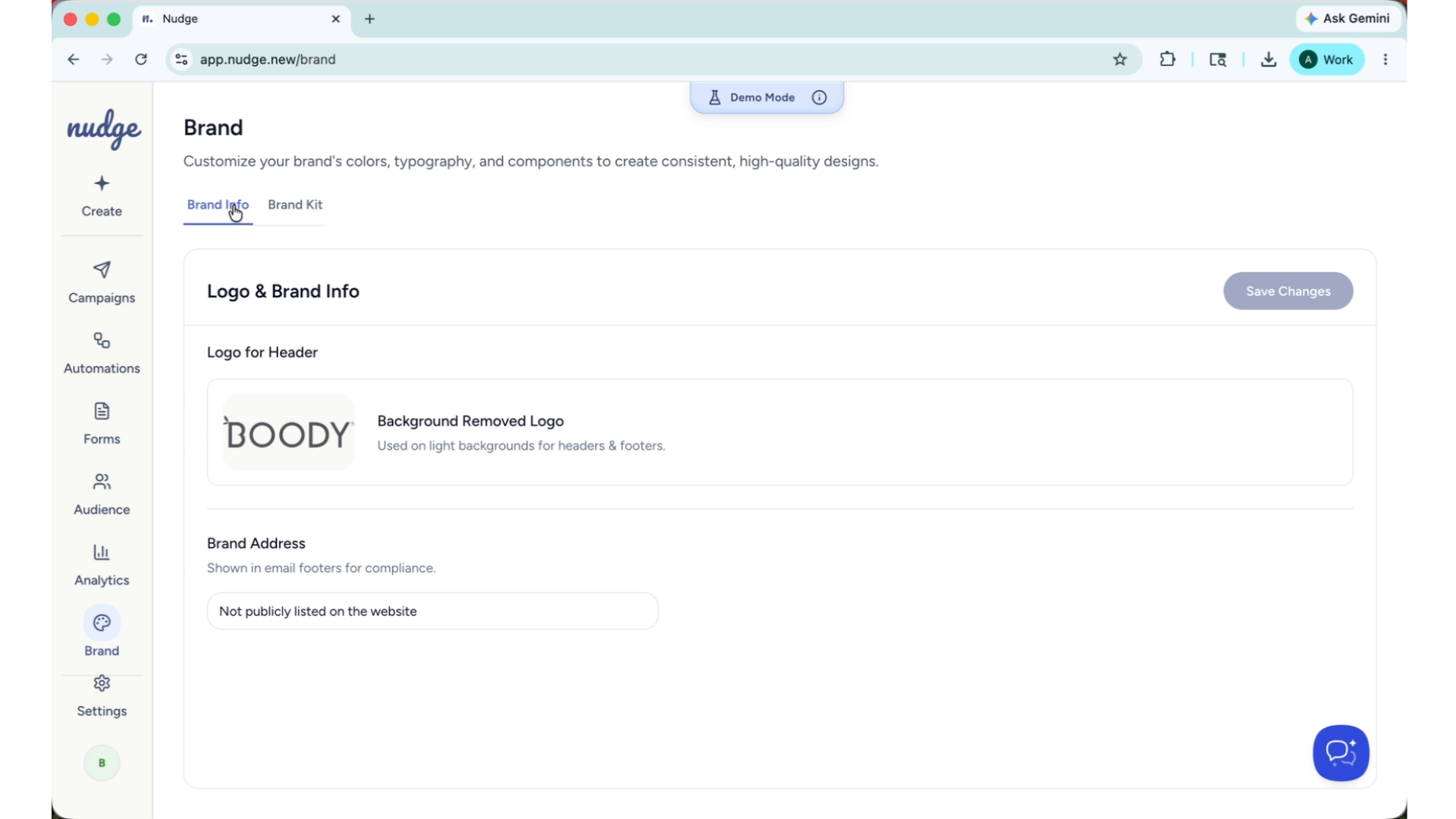
Task: Go to Automations in sidebar
Action: pos(102,353)
